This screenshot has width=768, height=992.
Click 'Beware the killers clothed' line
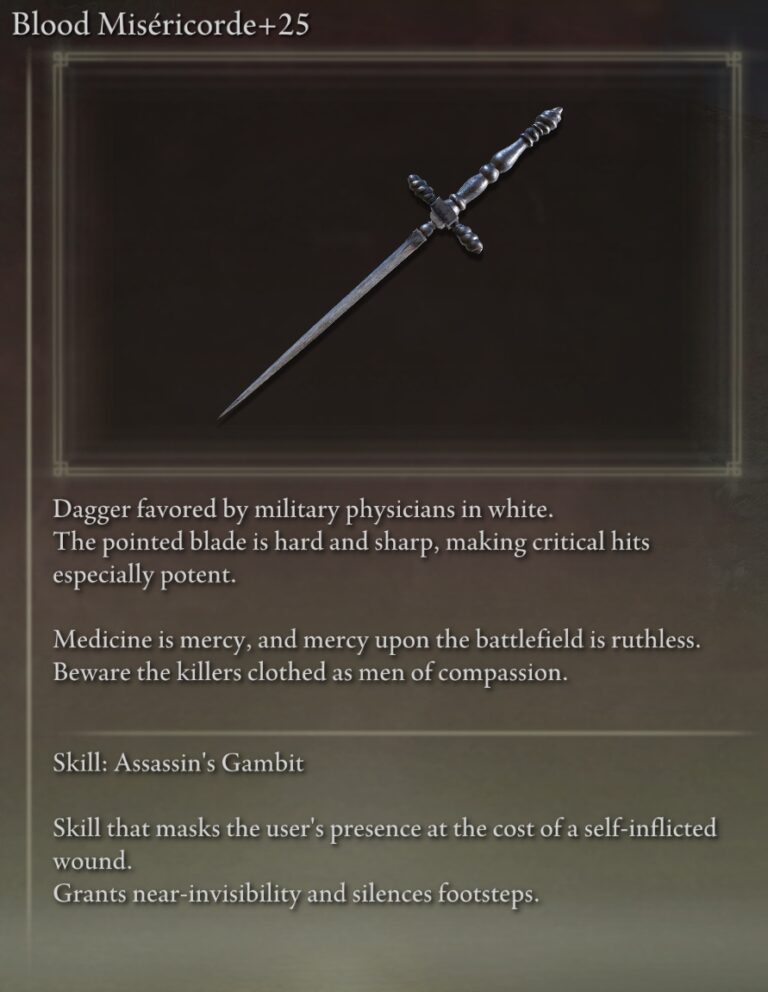pos(310,673)
